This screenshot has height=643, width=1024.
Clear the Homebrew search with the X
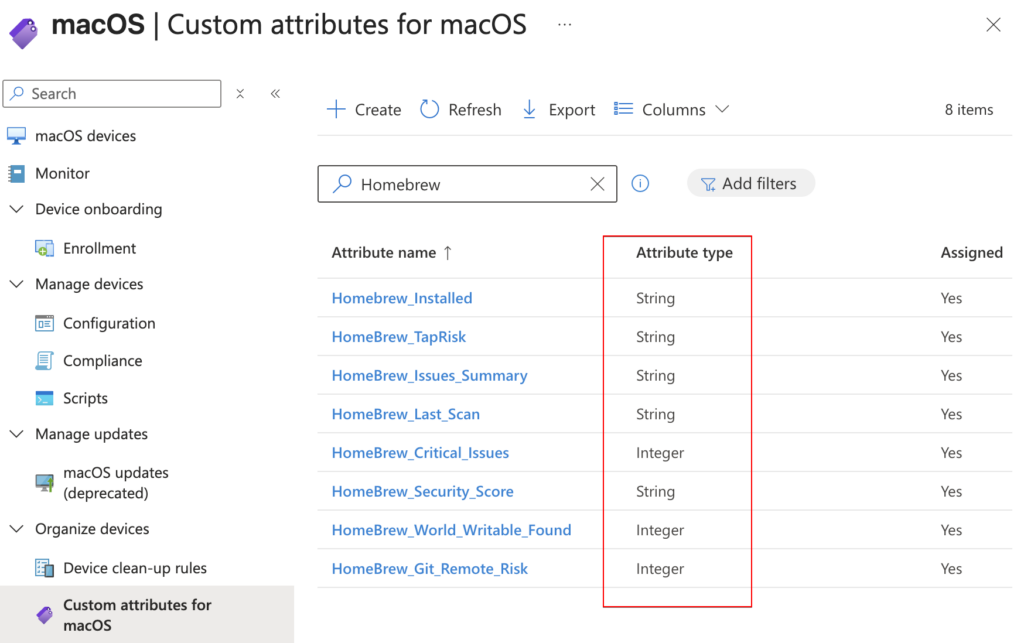[597, 184]
